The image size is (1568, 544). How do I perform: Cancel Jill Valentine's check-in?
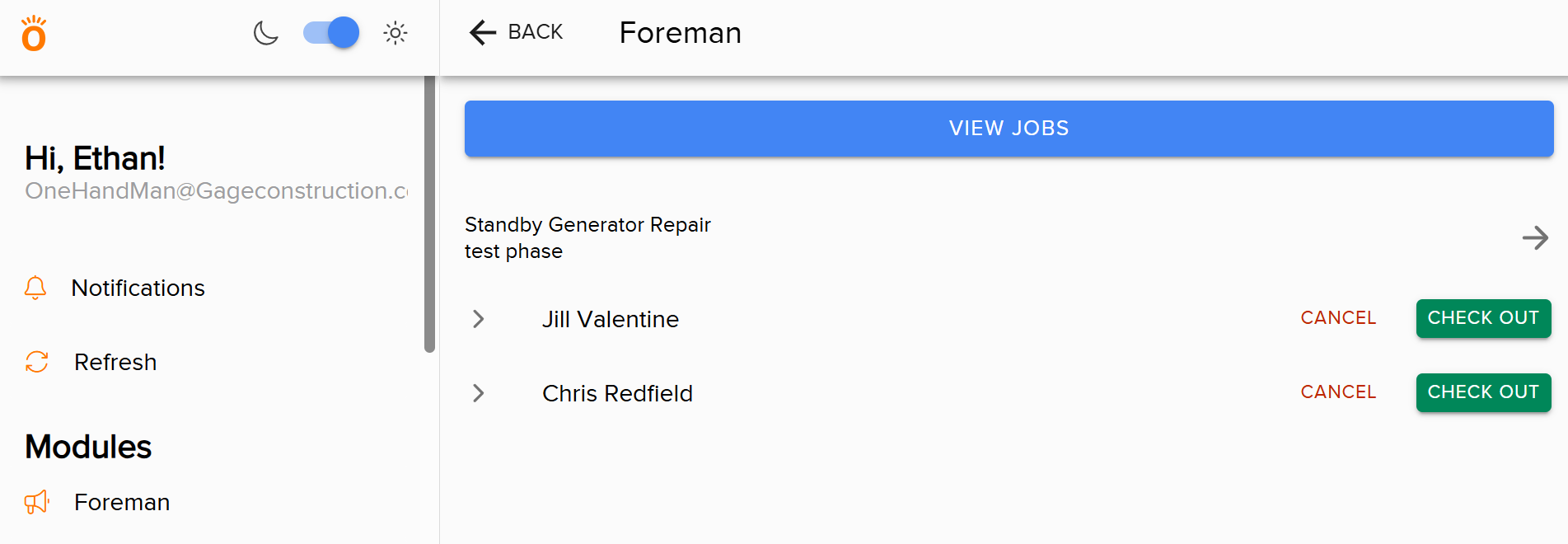click(1338, 318)
